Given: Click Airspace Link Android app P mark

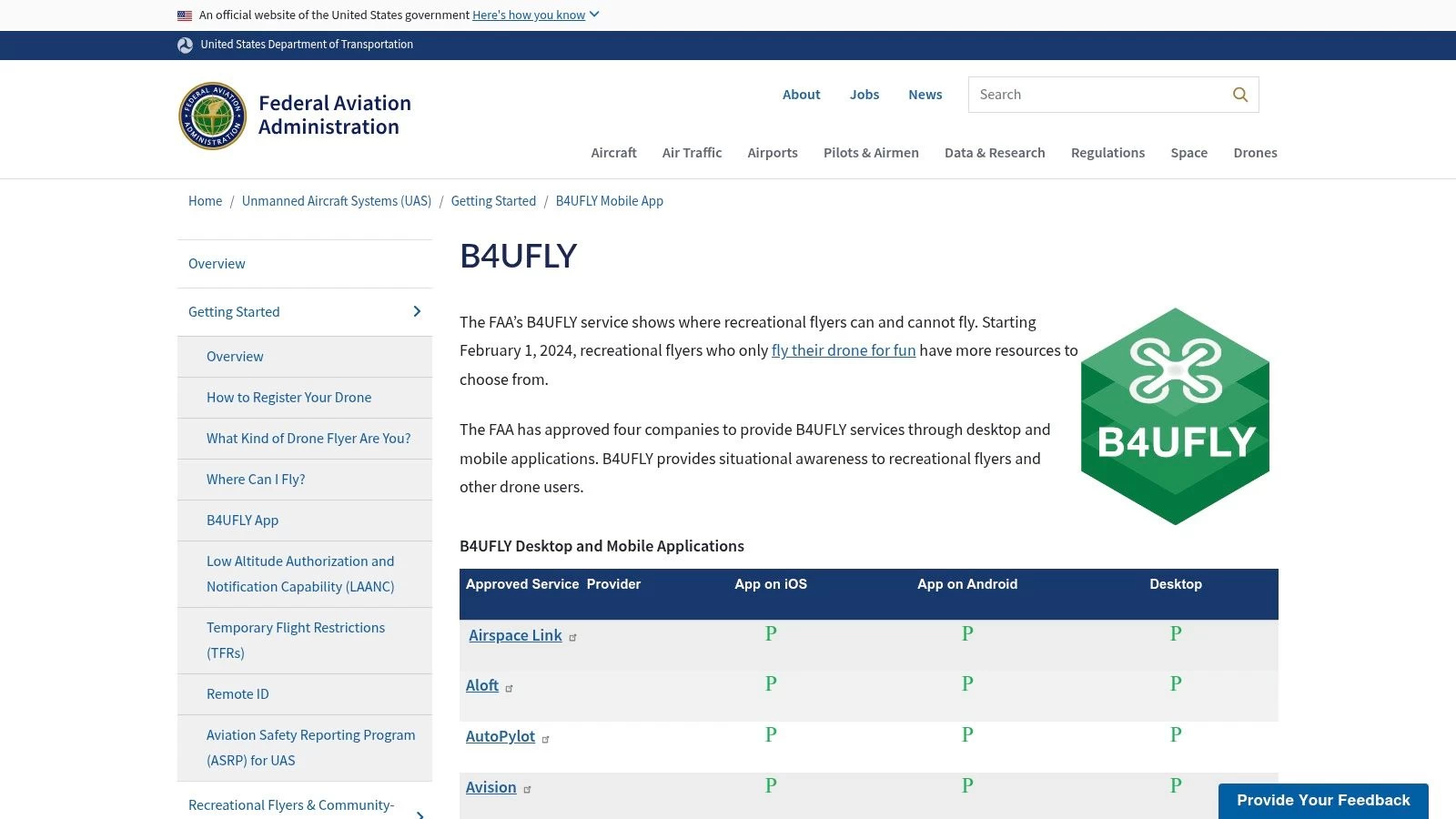Looking at the screenshot, I should coord(967,633).
